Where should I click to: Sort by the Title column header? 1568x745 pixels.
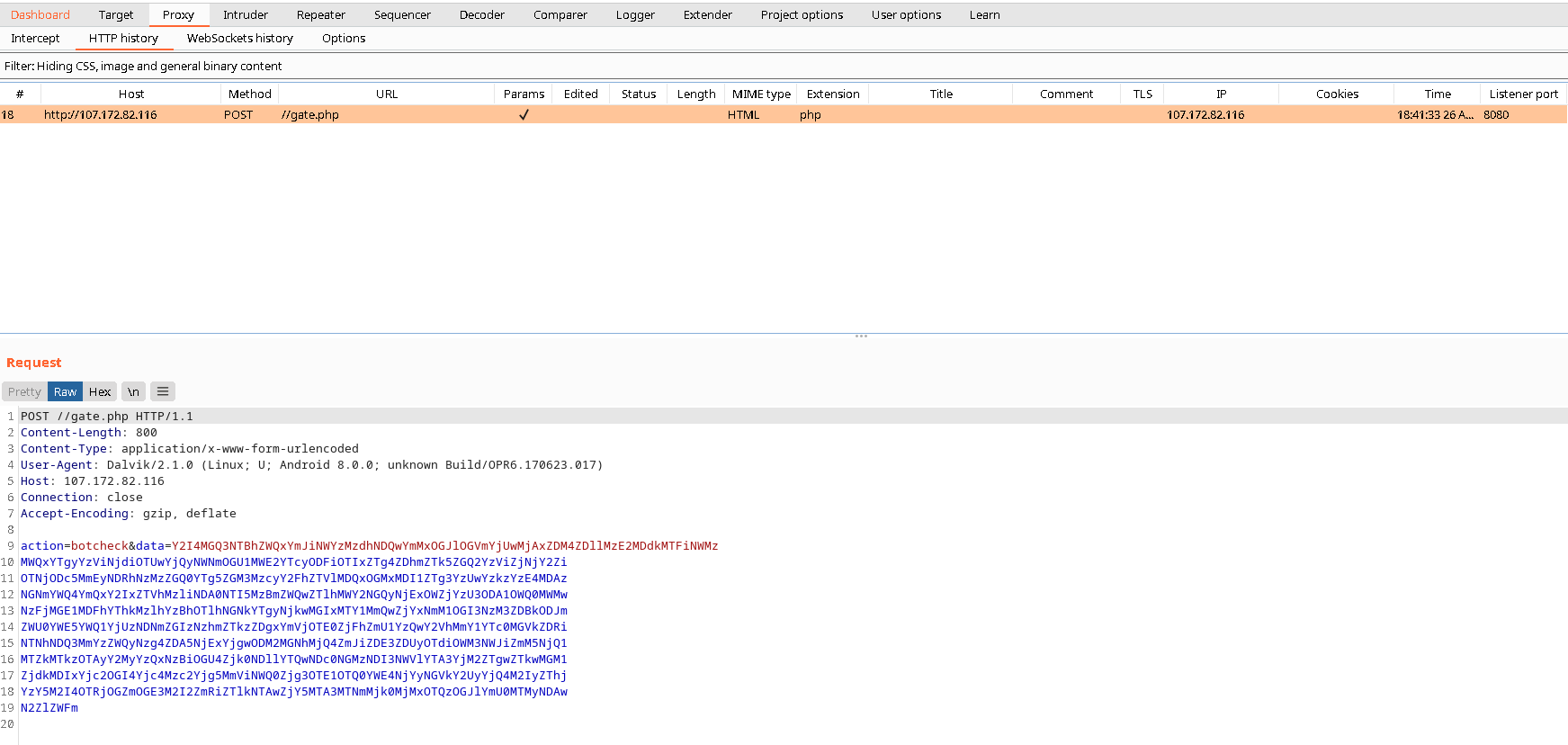tap(941, 94)
